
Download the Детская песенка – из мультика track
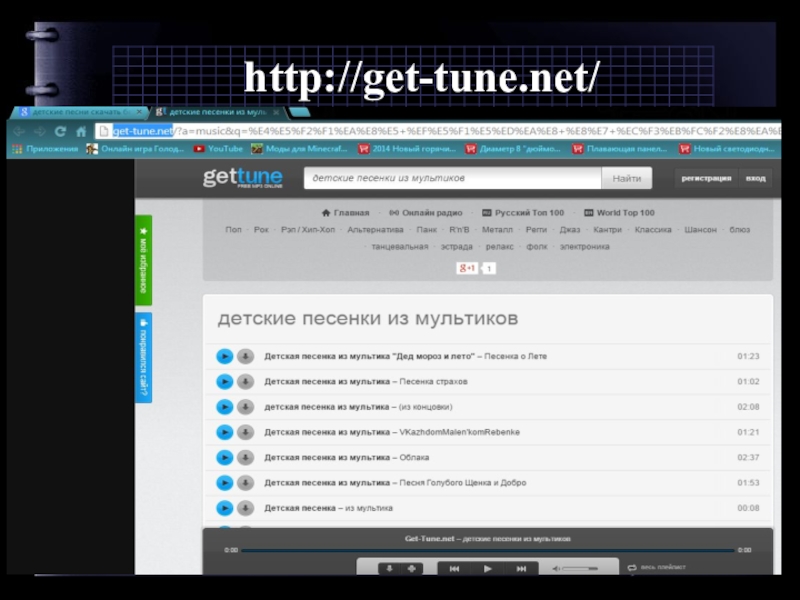point(245,508)
